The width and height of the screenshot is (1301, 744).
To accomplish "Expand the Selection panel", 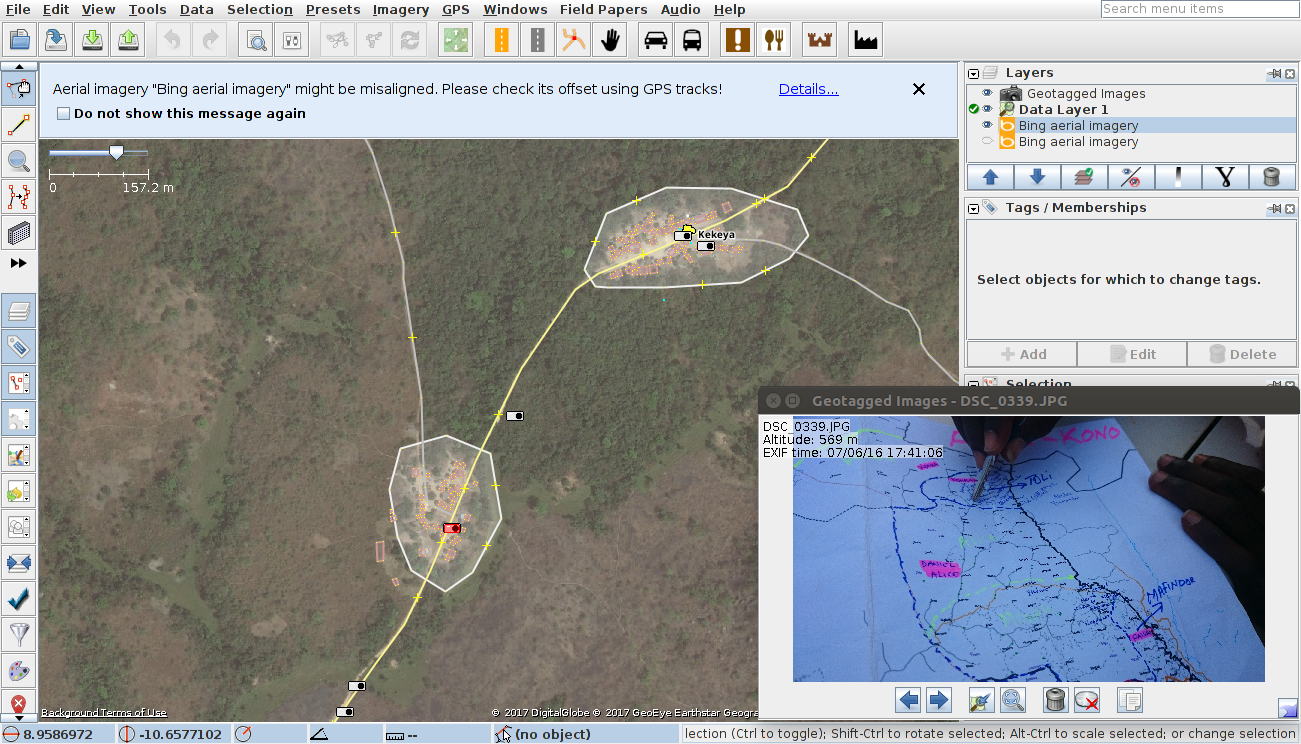I will tap(972, 384).
